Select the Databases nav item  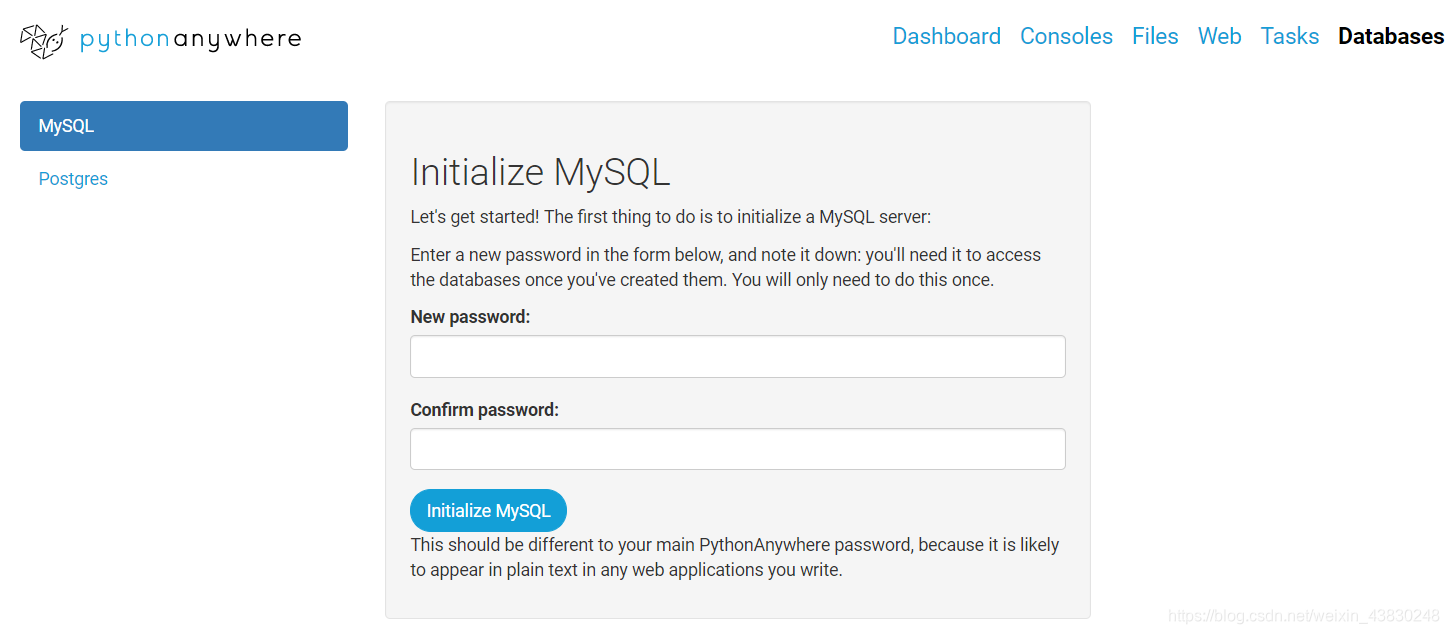[1390, 36]
